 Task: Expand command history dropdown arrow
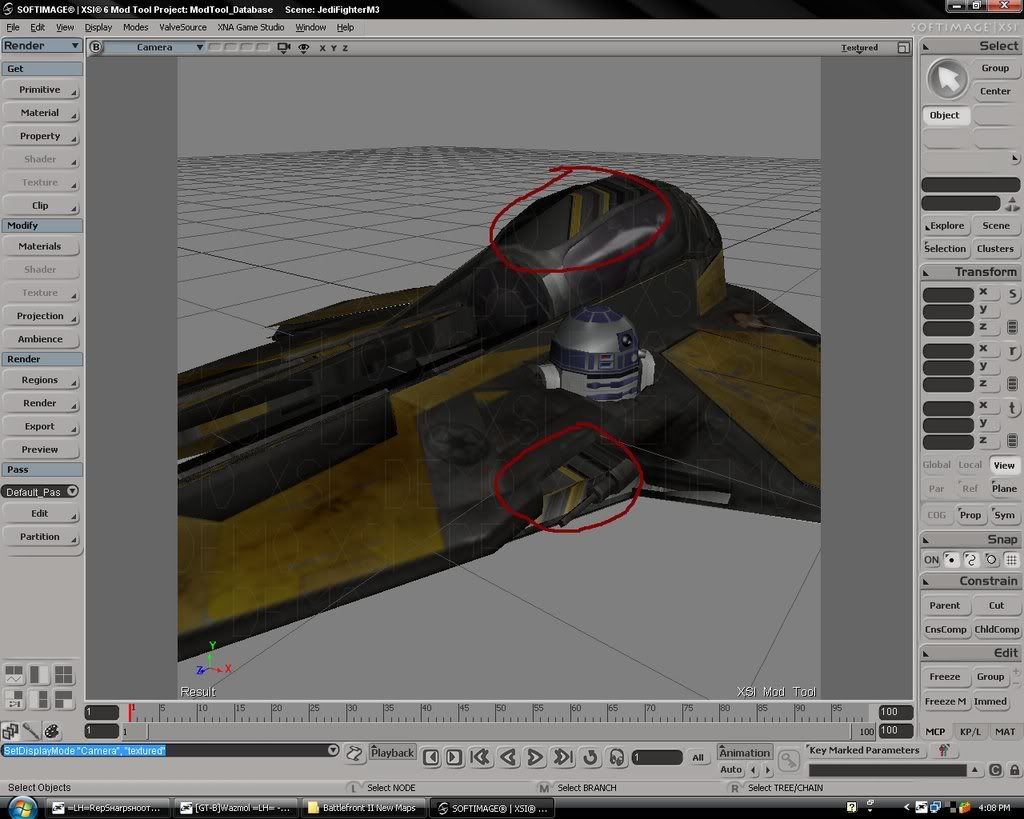pos(333,750)
